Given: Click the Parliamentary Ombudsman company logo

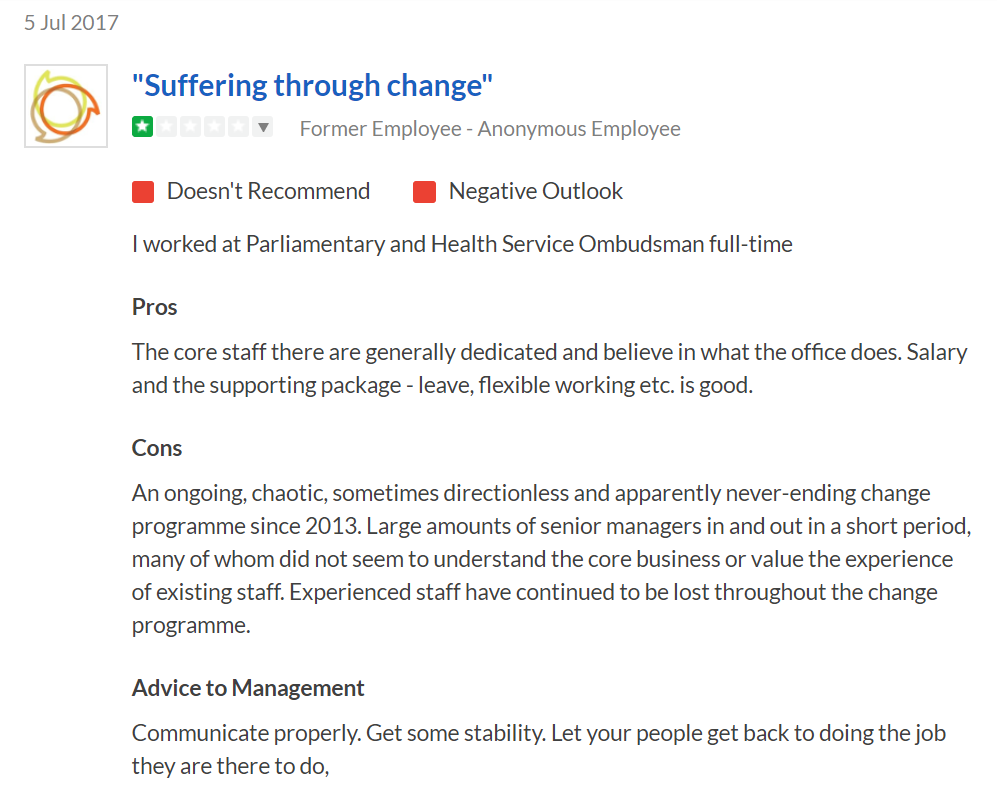Looking at the screenshot, I should tap(66, 106).
